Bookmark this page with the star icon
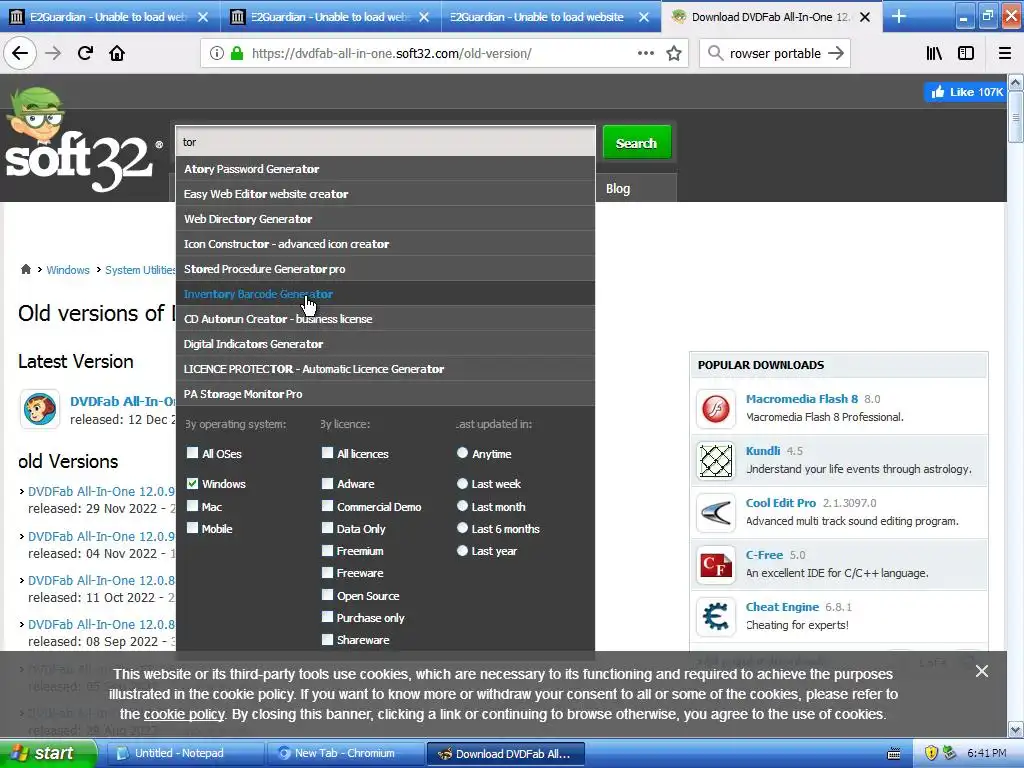This screenshot has height=768, width=1024. 674,54
